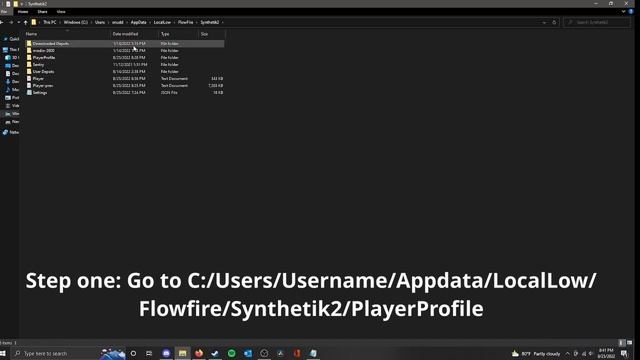Go to This PC in address bar
Viewport: 640px width, 360px height.
click(50, 22)
